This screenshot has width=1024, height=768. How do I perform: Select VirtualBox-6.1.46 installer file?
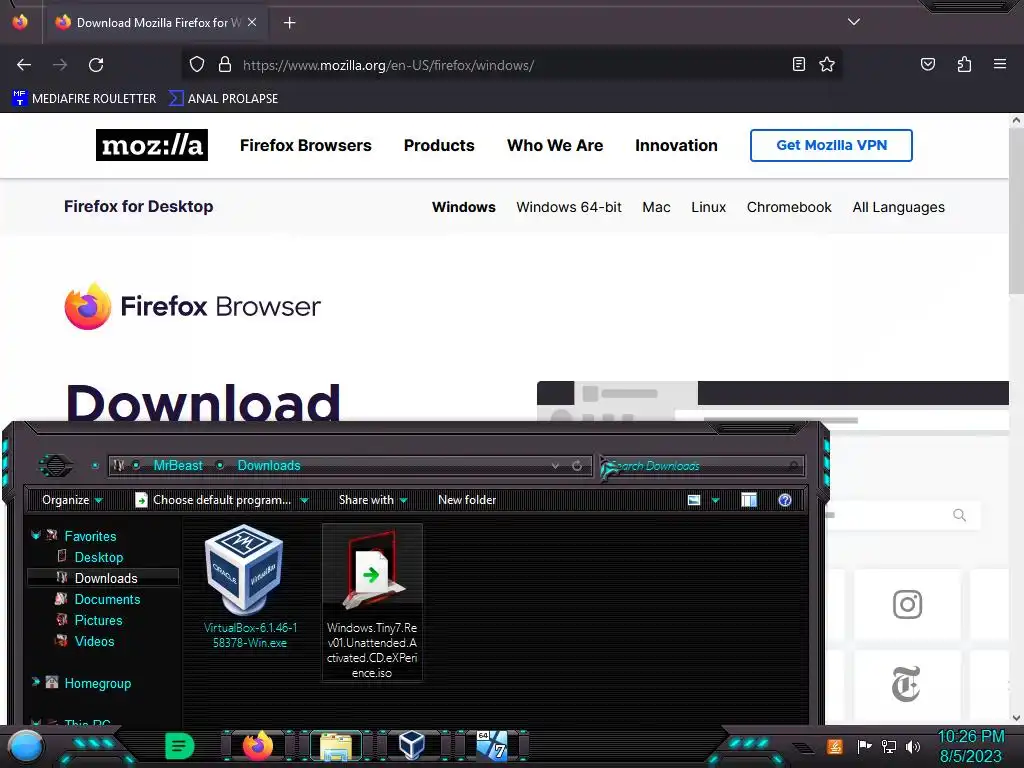250,588
